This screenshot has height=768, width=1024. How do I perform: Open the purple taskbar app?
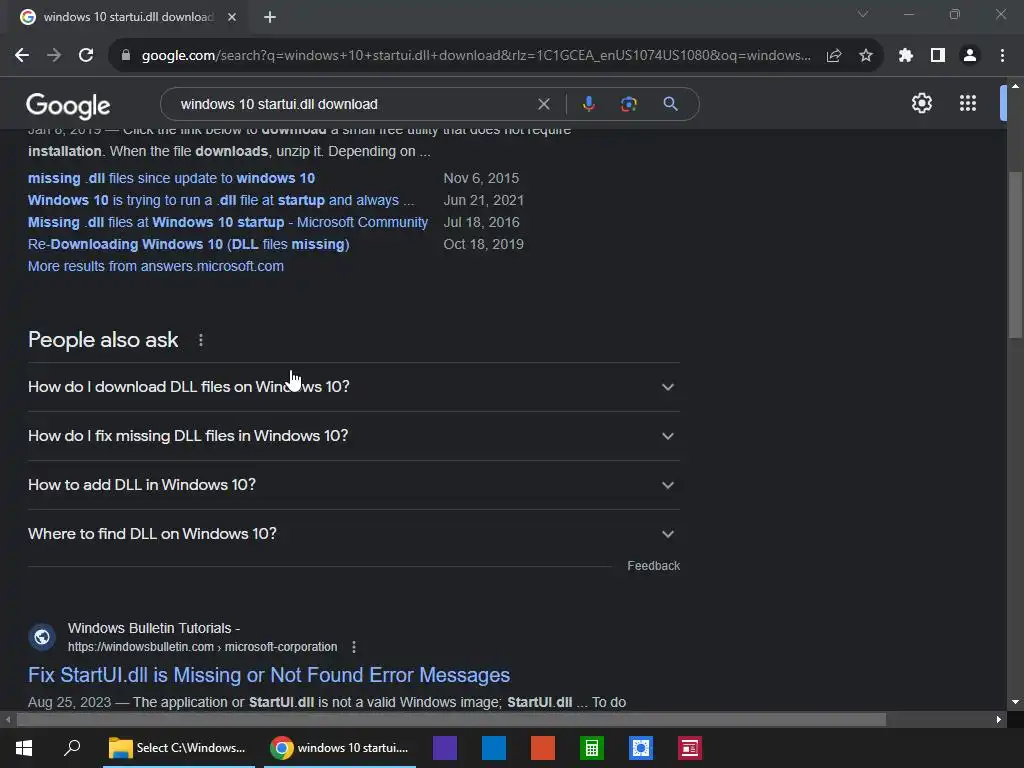pyautogui.click(x=445, y=748)
